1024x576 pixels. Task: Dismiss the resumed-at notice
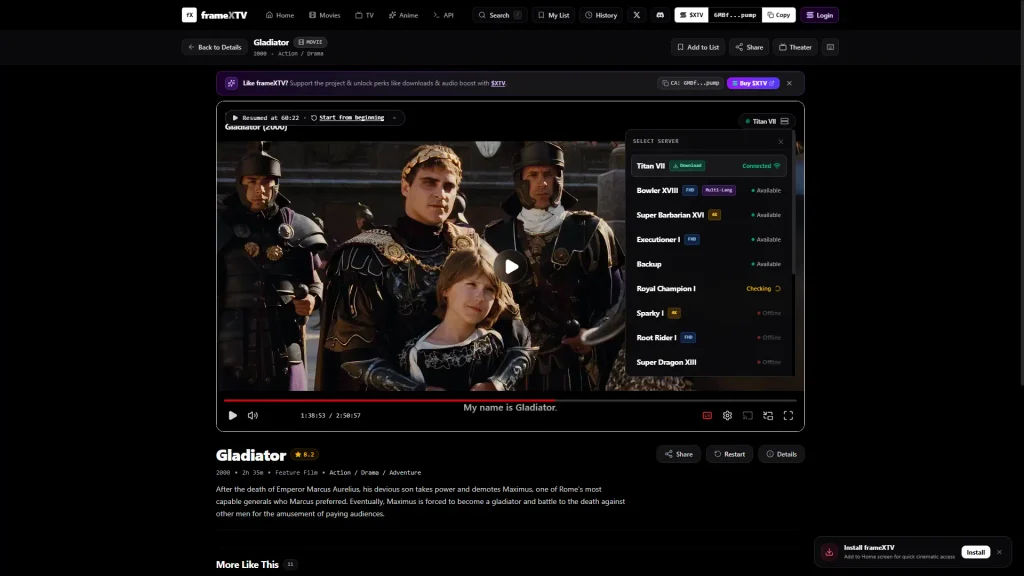(394, 118)
